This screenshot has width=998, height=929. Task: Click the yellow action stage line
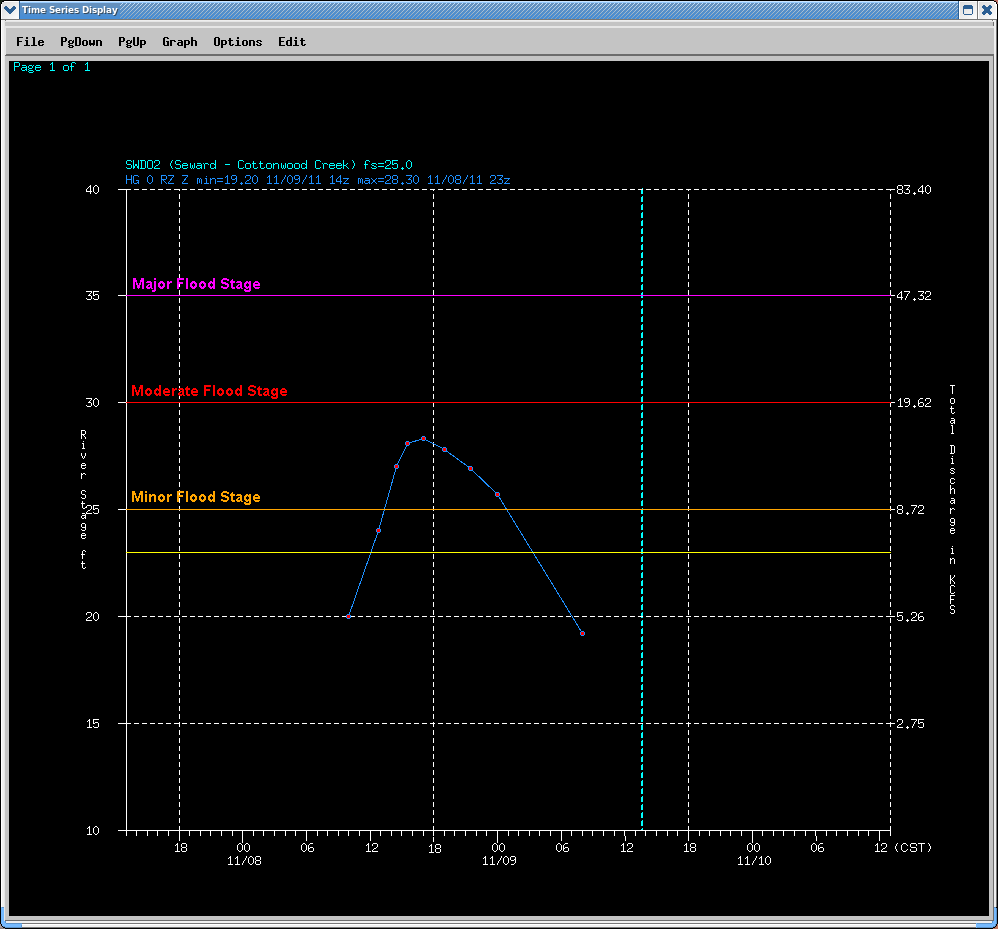(x=760, y=552)
